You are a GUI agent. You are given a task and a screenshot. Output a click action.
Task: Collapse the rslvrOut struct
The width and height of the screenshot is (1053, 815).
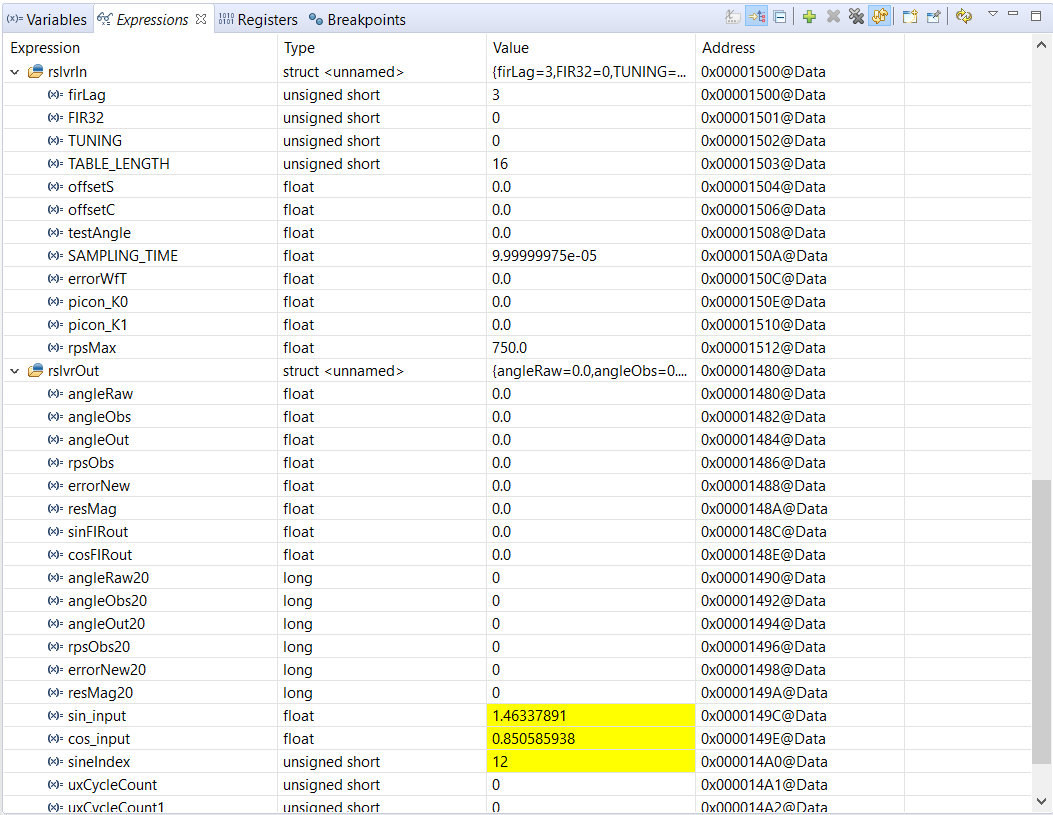(x=13, y=370)
